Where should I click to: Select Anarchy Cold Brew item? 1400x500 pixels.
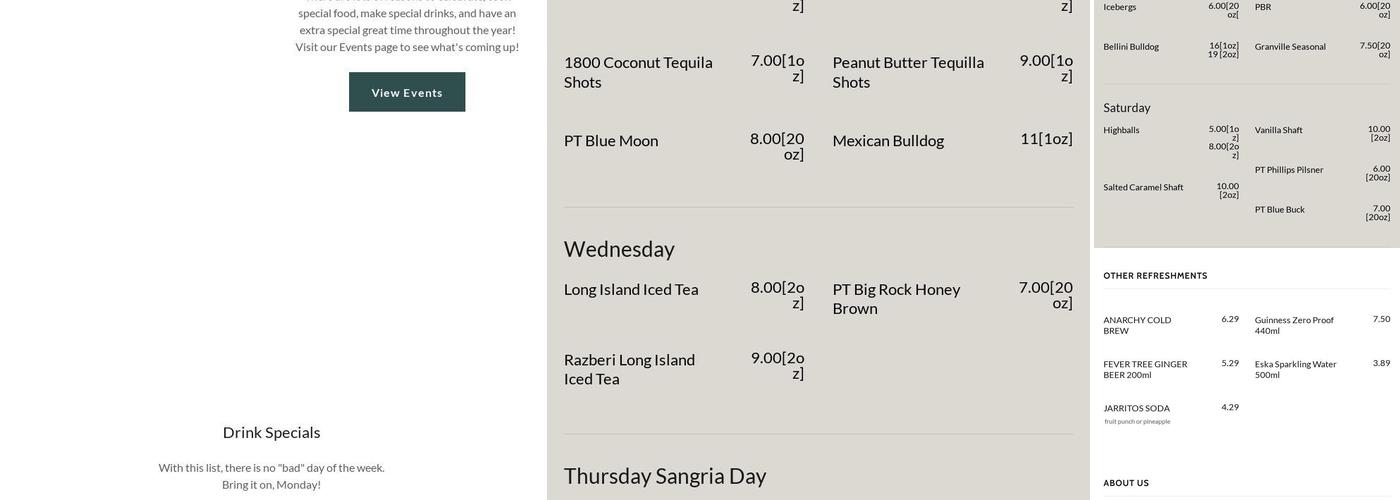tap(1137, 325)
